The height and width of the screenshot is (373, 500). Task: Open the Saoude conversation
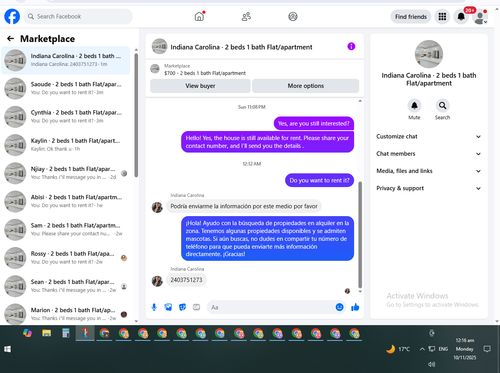point(66,88)
